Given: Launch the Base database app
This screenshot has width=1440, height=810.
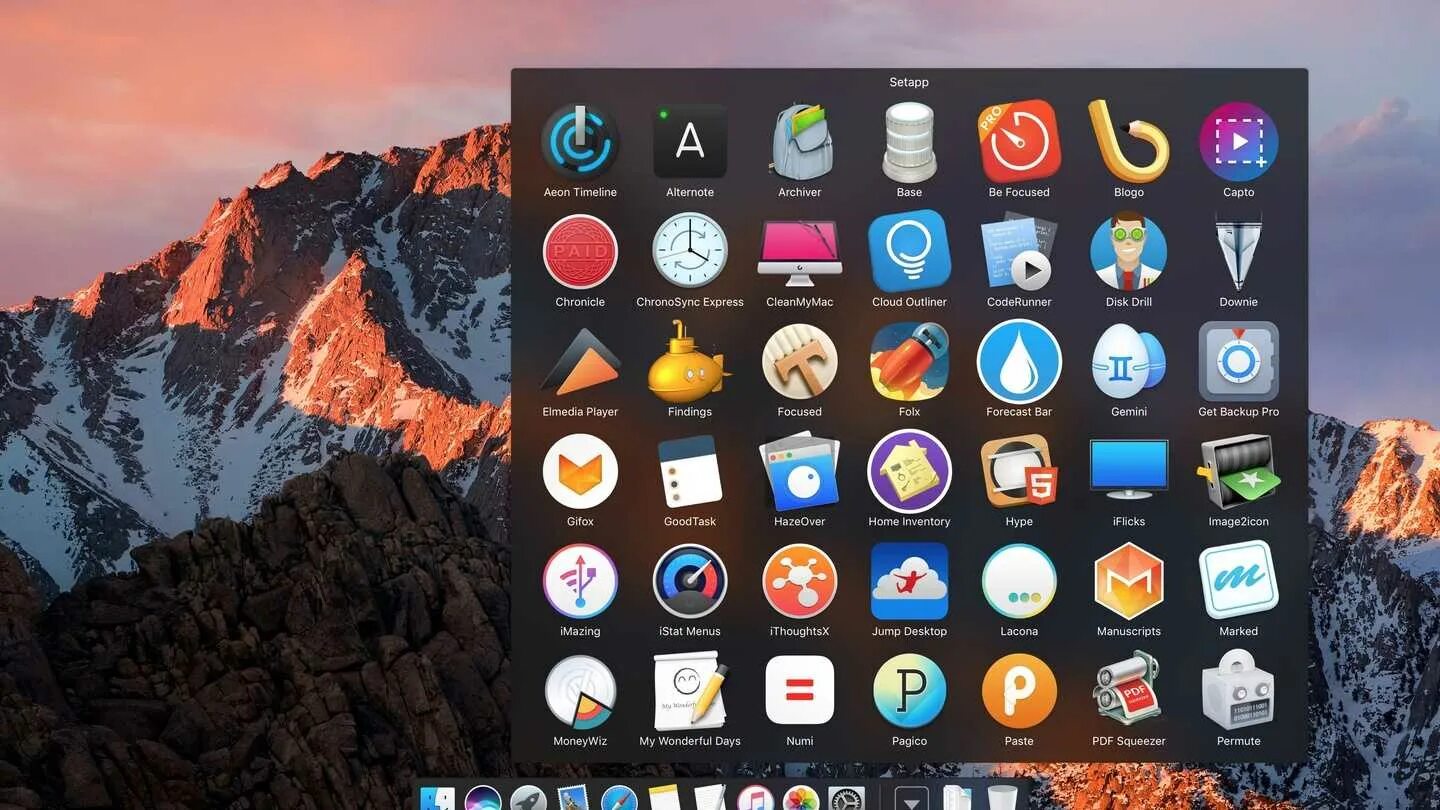Looking at the screenshot, I should pos(909,142).
